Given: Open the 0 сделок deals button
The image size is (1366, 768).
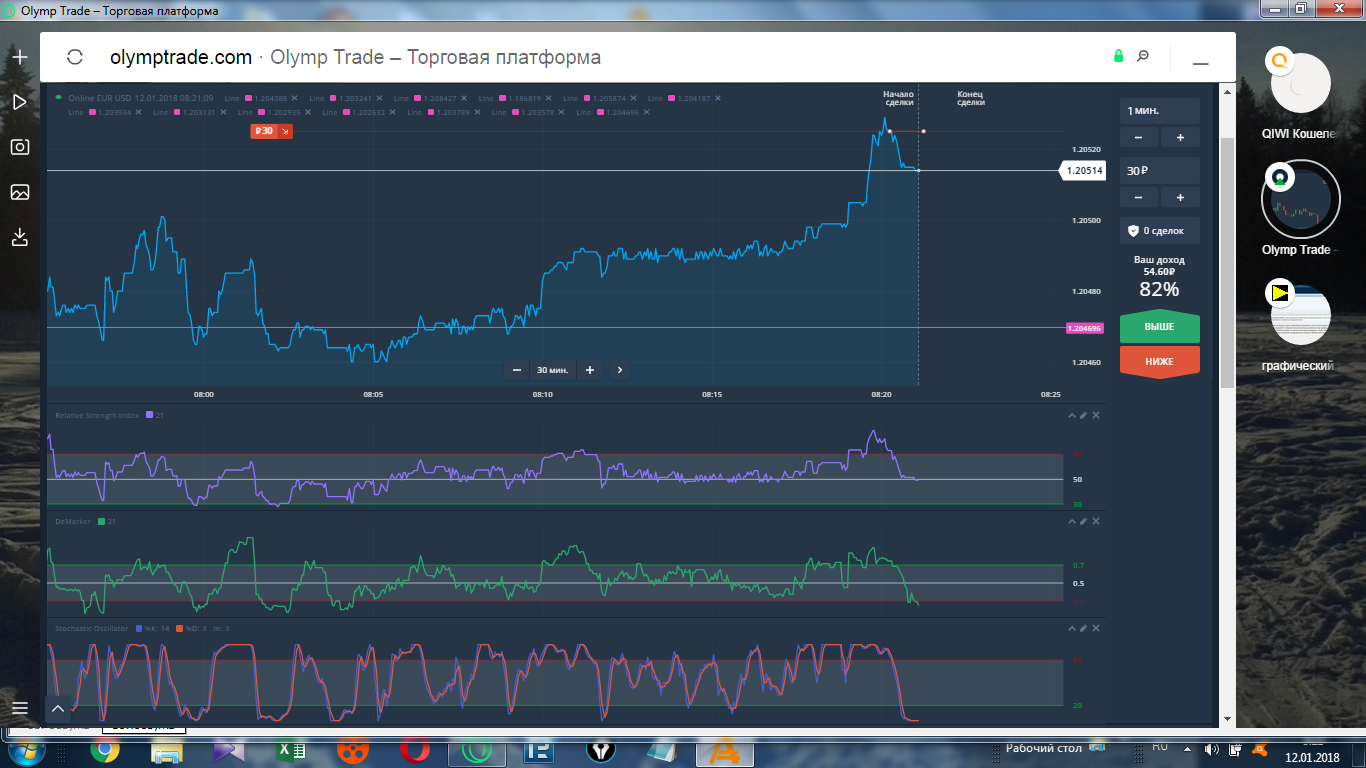Looking at the screenshot, I should click(x=1160, y=230).
